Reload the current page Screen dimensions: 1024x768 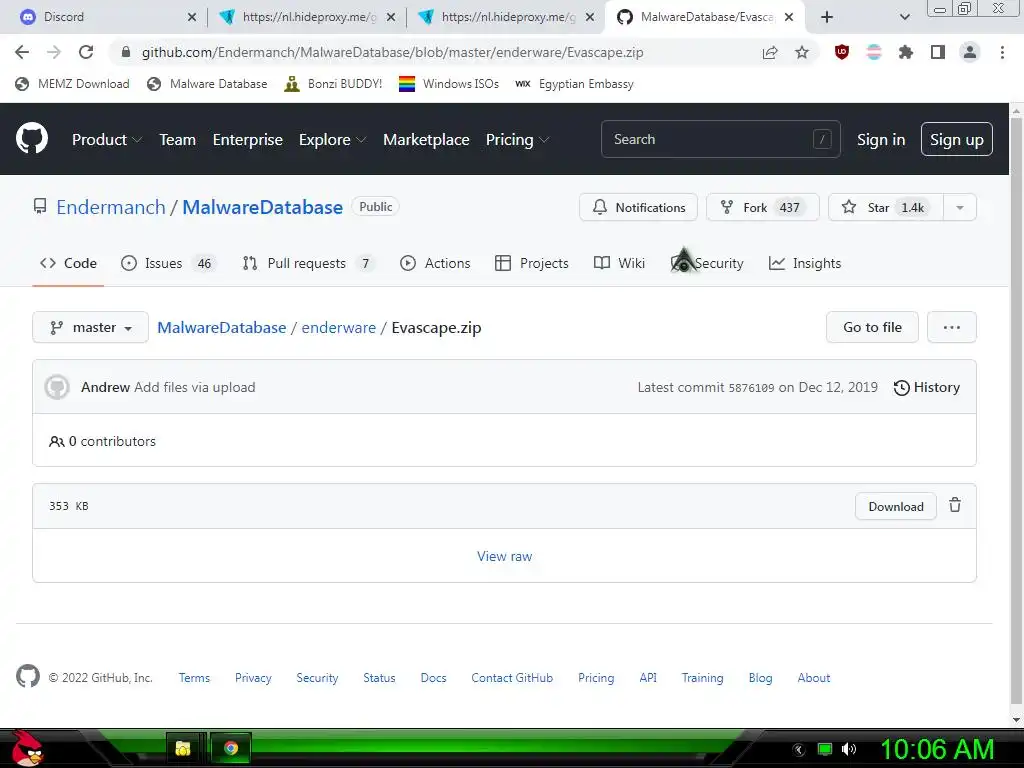click(x=86, y=52)
